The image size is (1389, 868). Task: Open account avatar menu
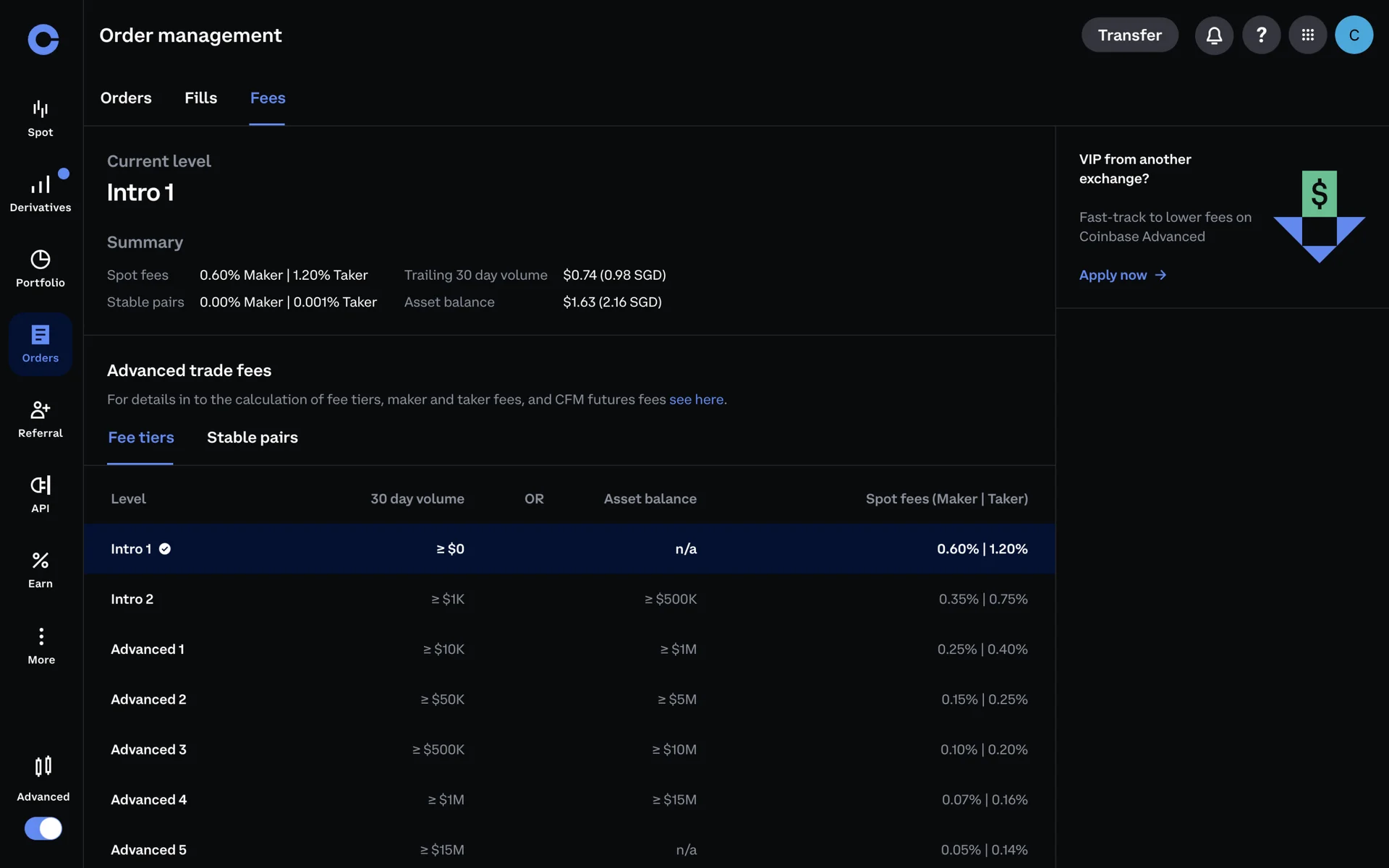coord(1354,35)
